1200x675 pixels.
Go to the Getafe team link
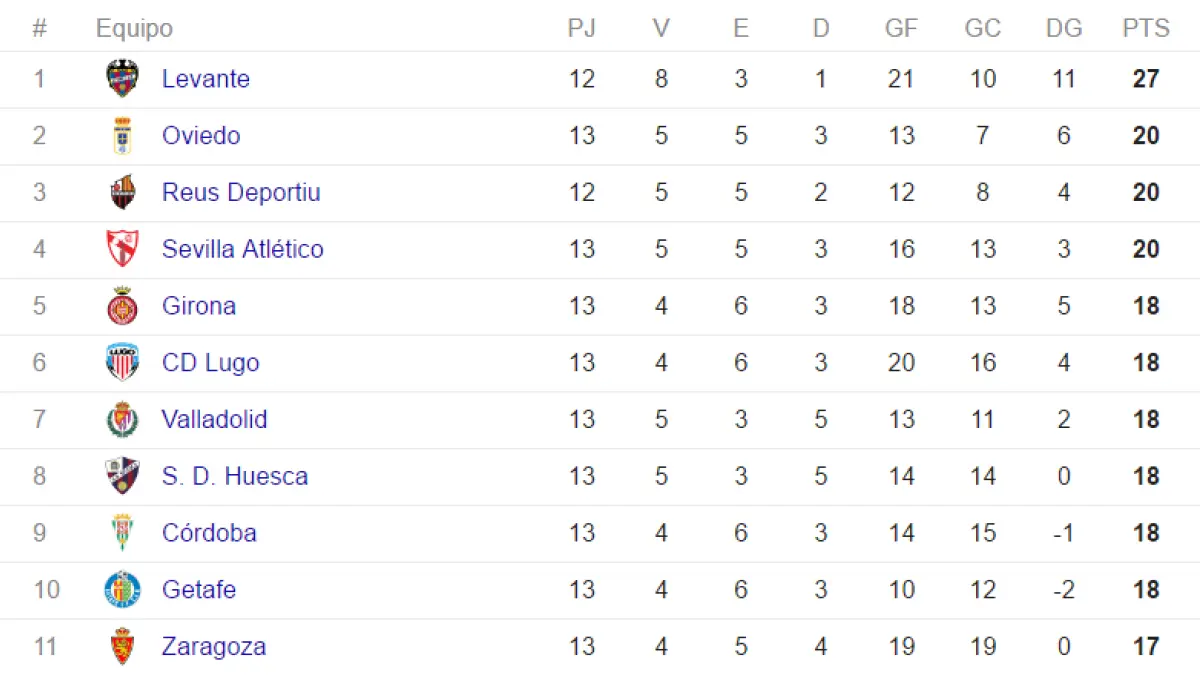(199, 589)
